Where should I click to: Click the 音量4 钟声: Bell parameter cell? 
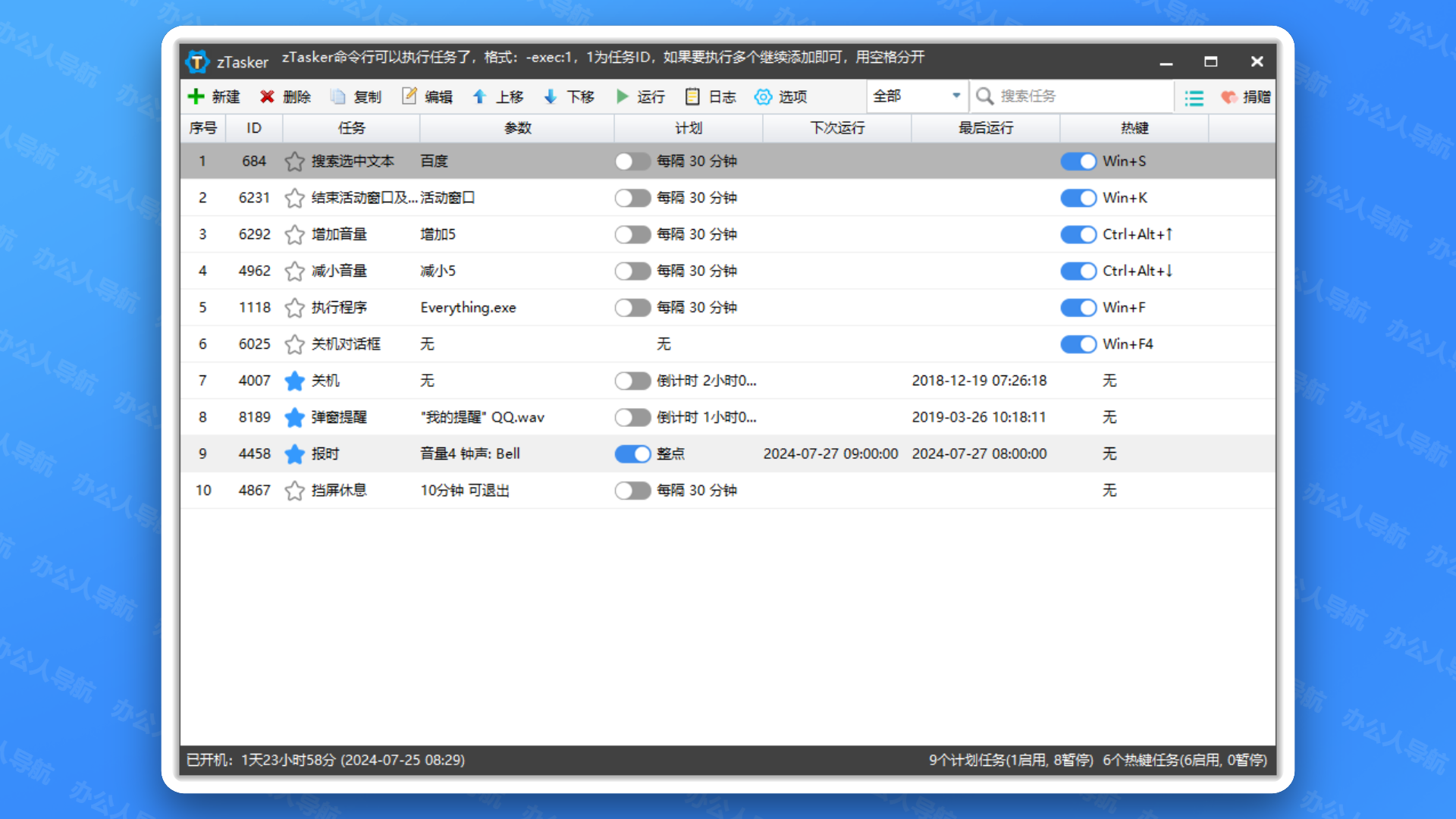coord(470,453)
